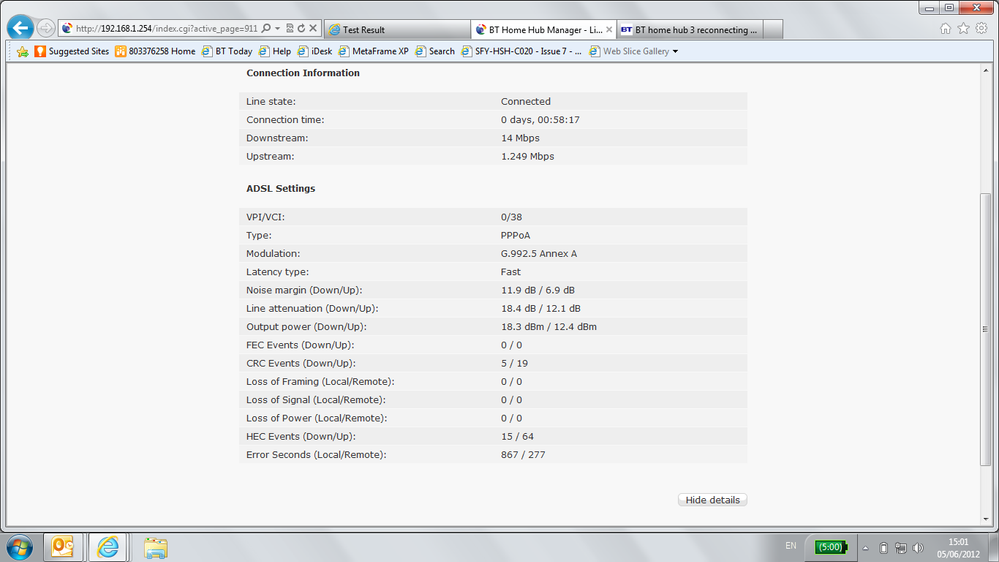
Task: Open Outlook from the taskbar
Action: pos(62,547)
